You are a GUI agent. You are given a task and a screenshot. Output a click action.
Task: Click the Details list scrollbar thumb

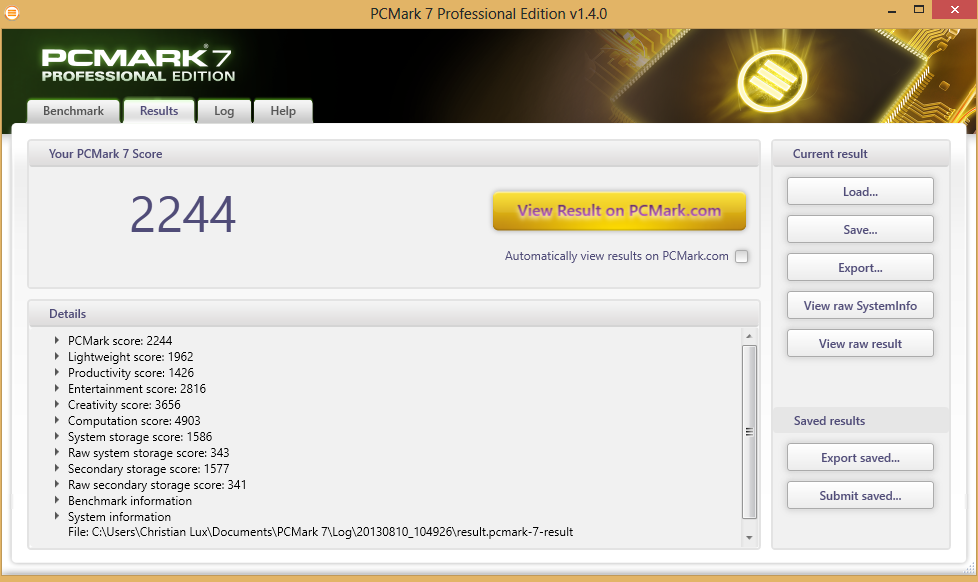click(x=749, y=432)
